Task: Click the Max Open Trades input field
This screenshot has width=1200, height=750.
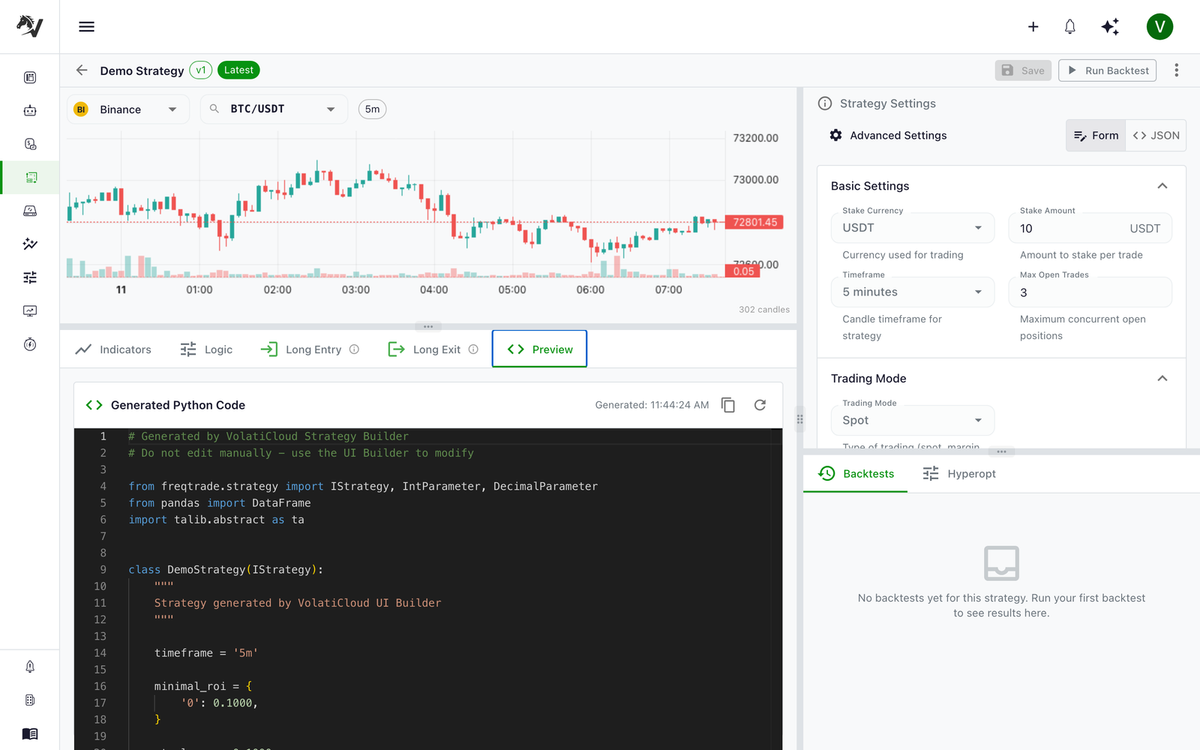Action: (1090, 292)
